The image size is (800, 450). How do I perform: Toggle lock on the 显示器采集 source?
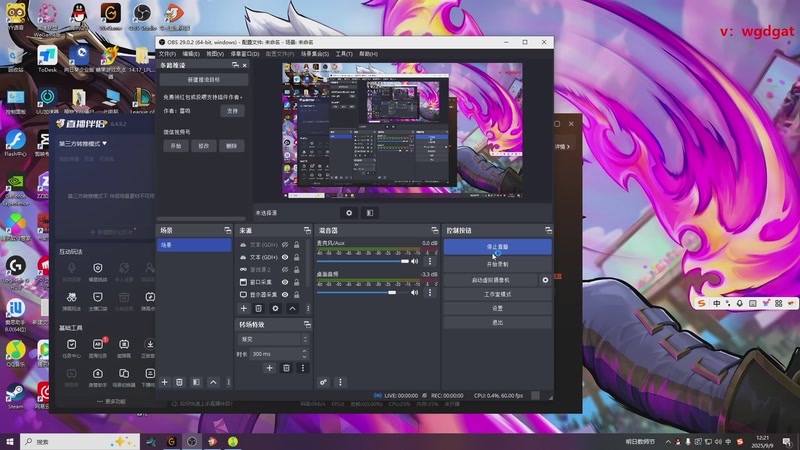(296, 294)
